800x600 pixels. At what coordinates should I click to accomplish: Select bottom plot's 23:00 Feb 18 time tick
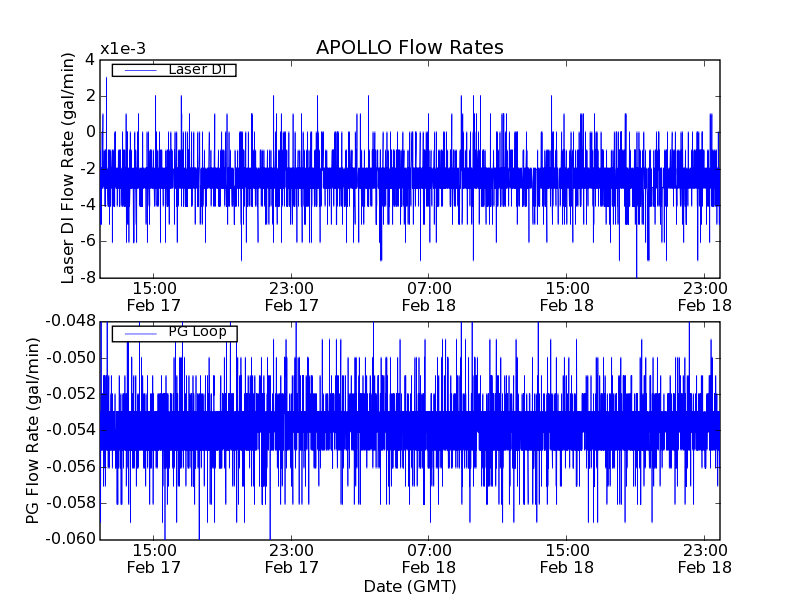click(x=704, y=558)
